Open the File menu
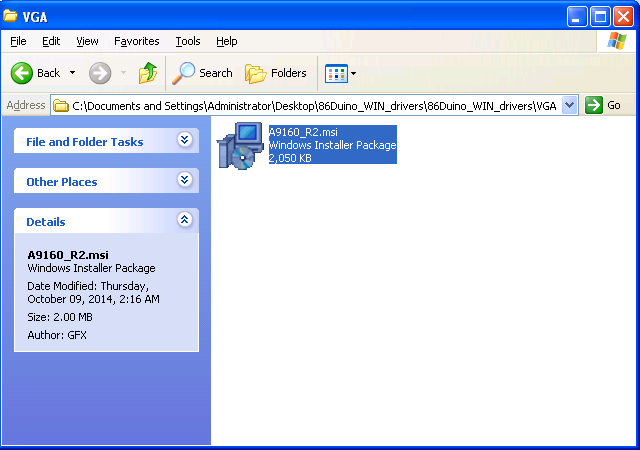The height and width of the screenshot is (450, 640). [18, 41]
